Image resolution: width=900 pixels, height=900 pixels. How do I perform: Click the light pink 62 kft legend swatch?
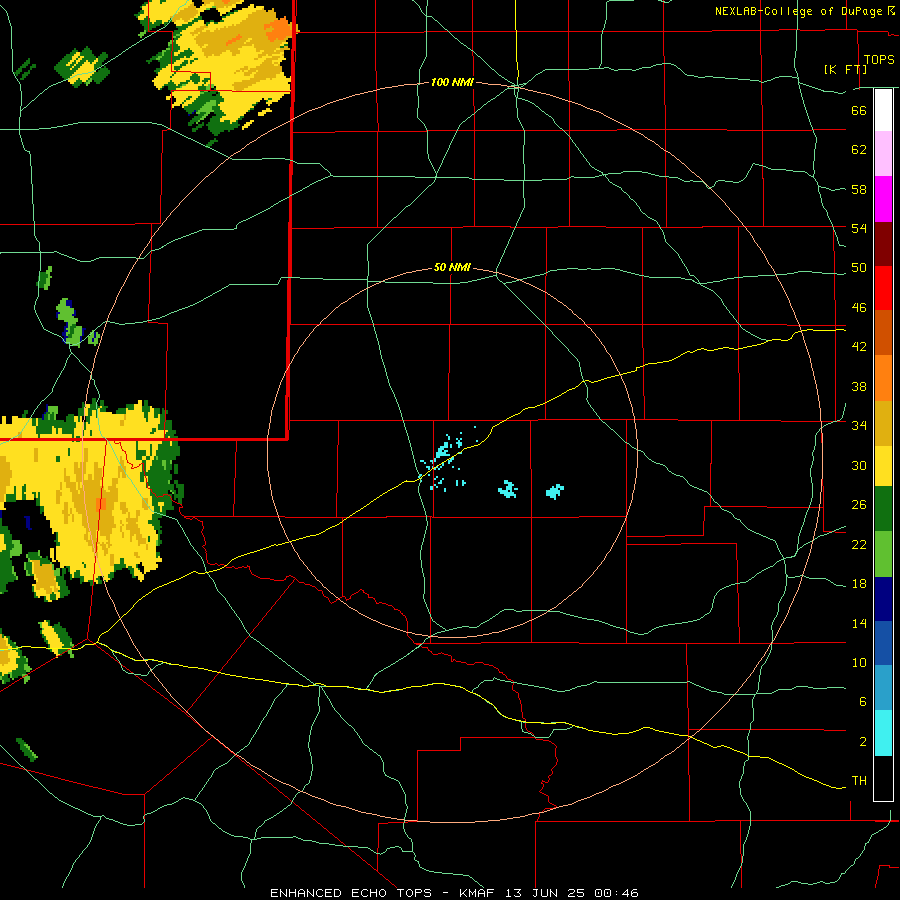coord(883,154)
